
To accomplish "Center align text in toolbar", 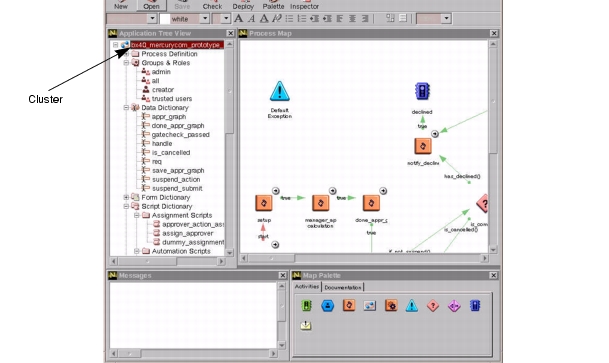I will (x=352, y=18).
